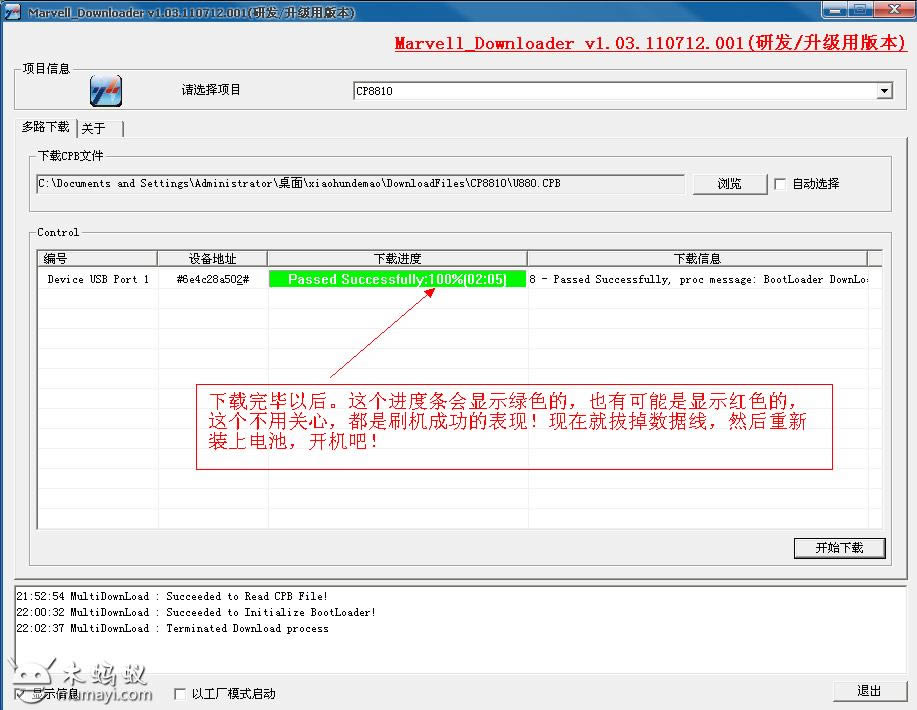Minimize the Marvell Downloader window
Image resolution: width=917 pixels, height=710 pixels.
(834, 11)
